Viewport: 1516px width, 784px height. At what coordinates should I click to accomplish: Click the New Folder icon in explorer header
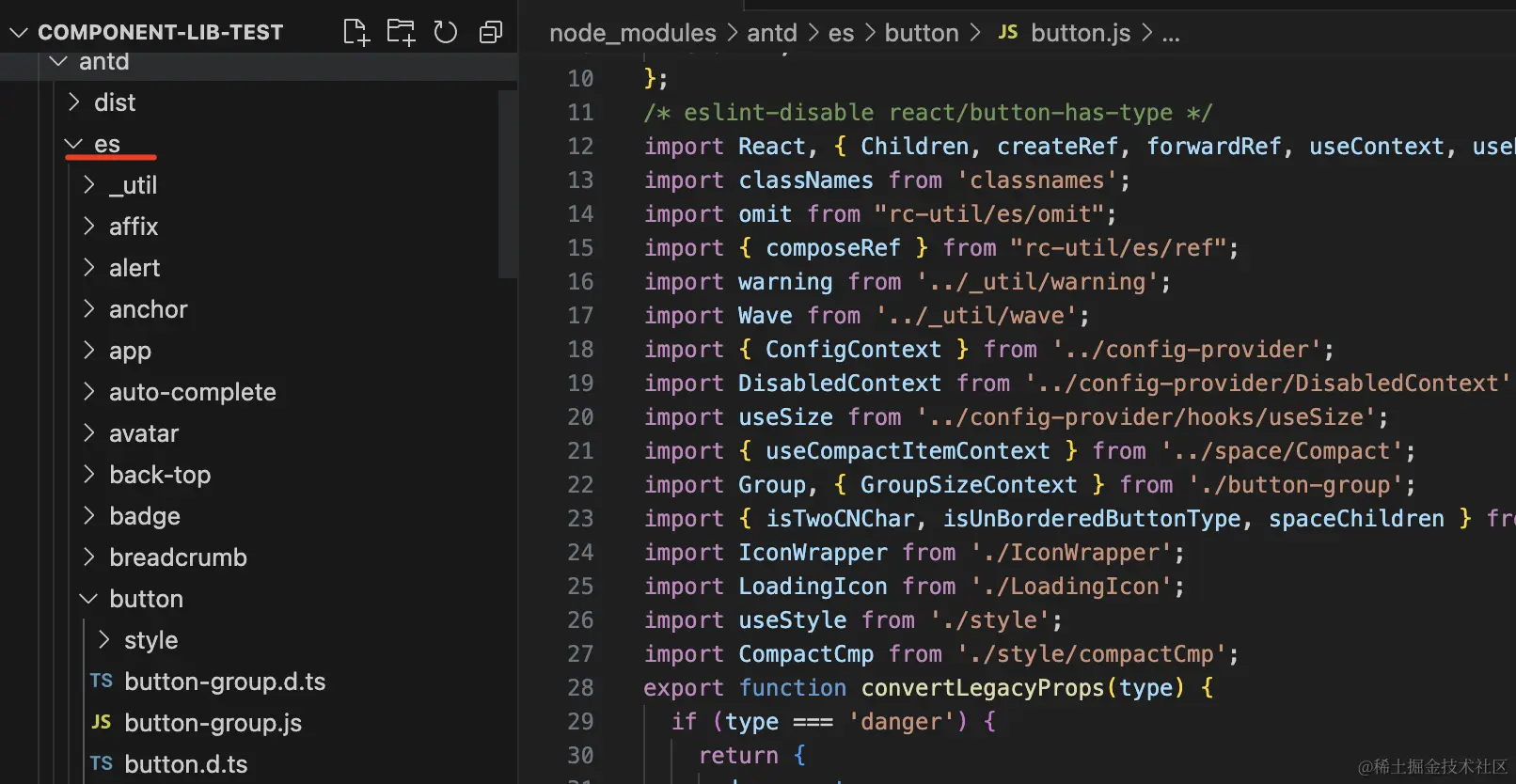click(401, 32)
